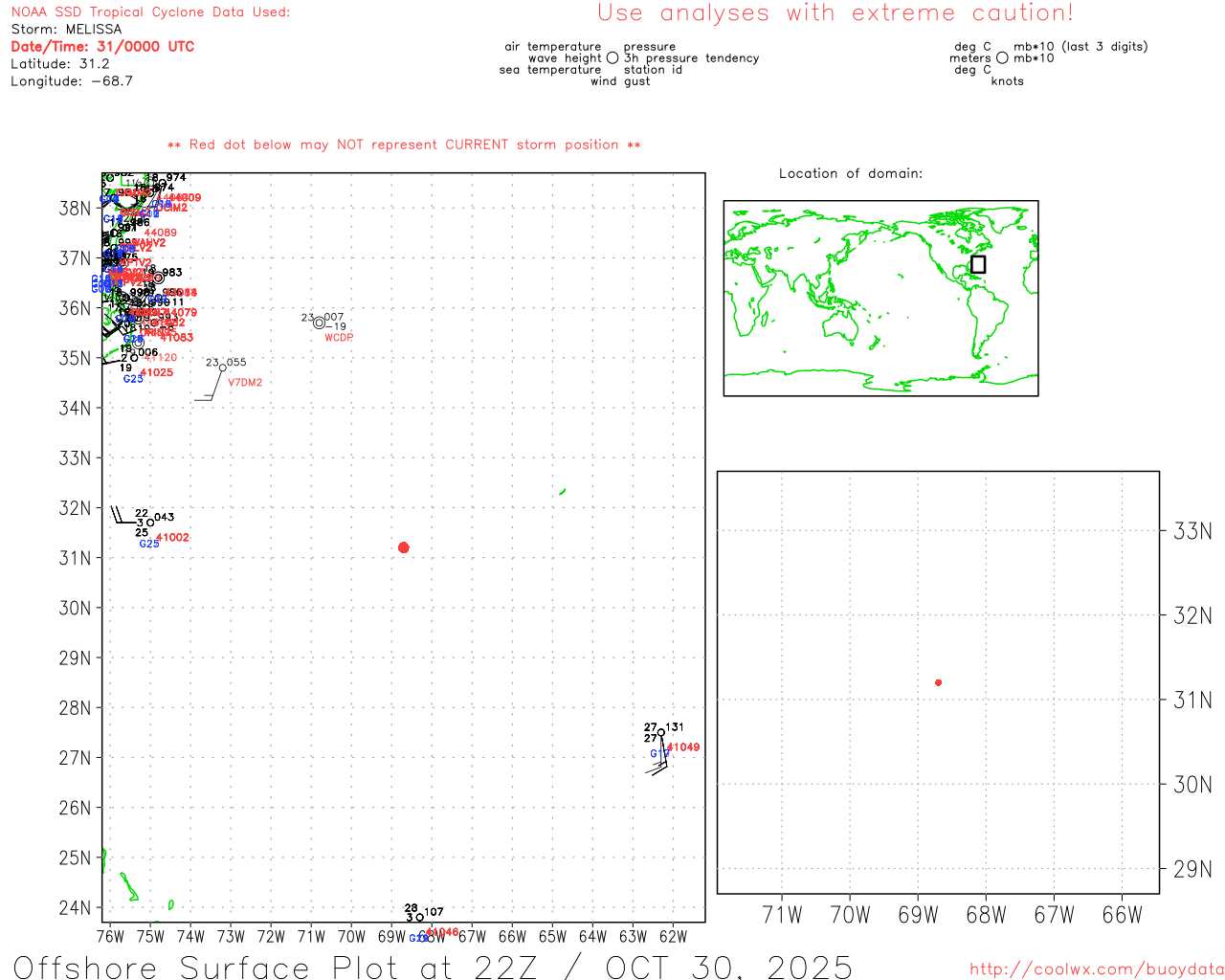Click the 31N latitude label on main map
The width and height of the screenshot is (1225, 980).
tap(75, 558)
